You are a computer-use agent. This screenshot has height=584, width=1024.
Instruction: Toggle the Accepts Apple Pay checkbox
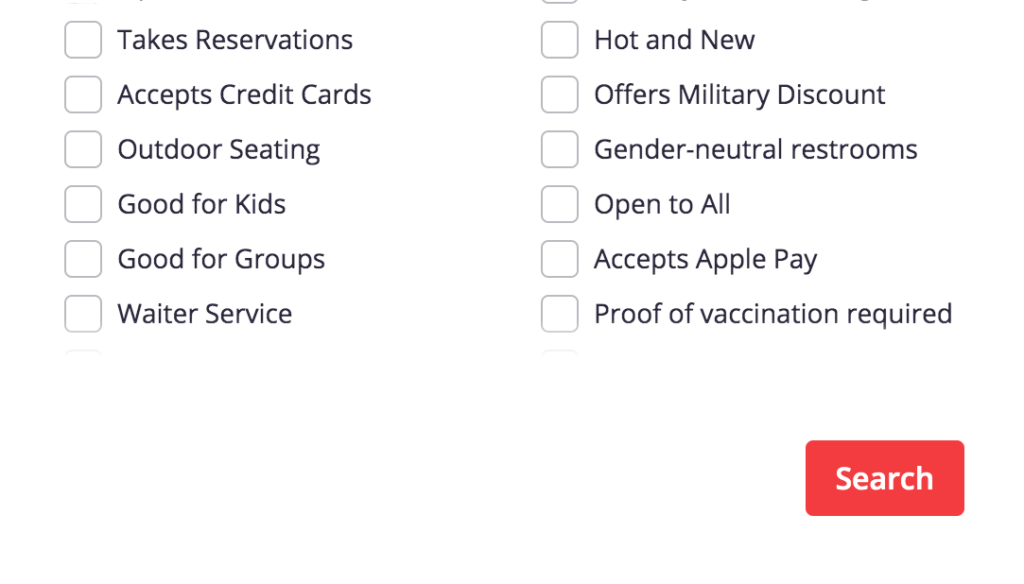560,259
